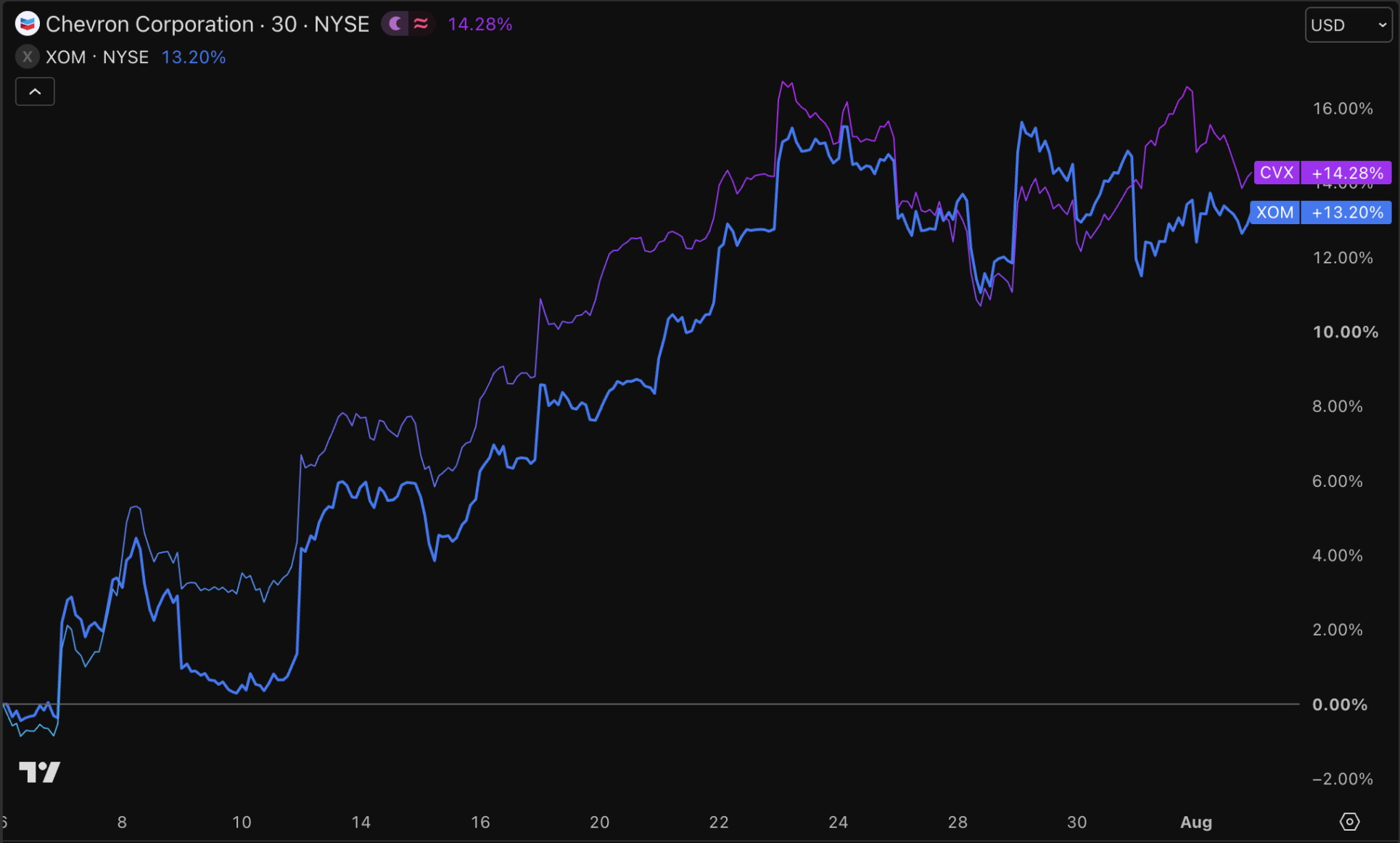Click the −2.00% price axis label
Image resolution: width=1400 pixels, height=843 pixels.
point(1343,778)
